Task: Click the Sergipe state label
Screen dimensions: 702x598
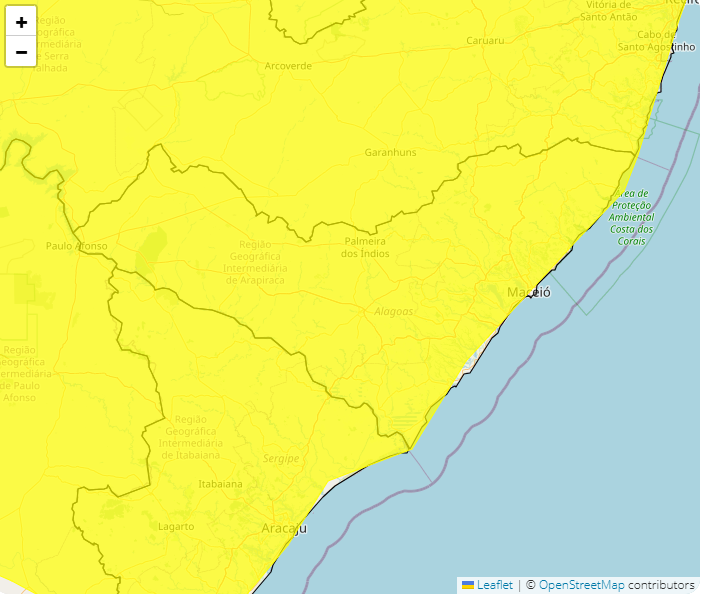Action: (280, 459)
